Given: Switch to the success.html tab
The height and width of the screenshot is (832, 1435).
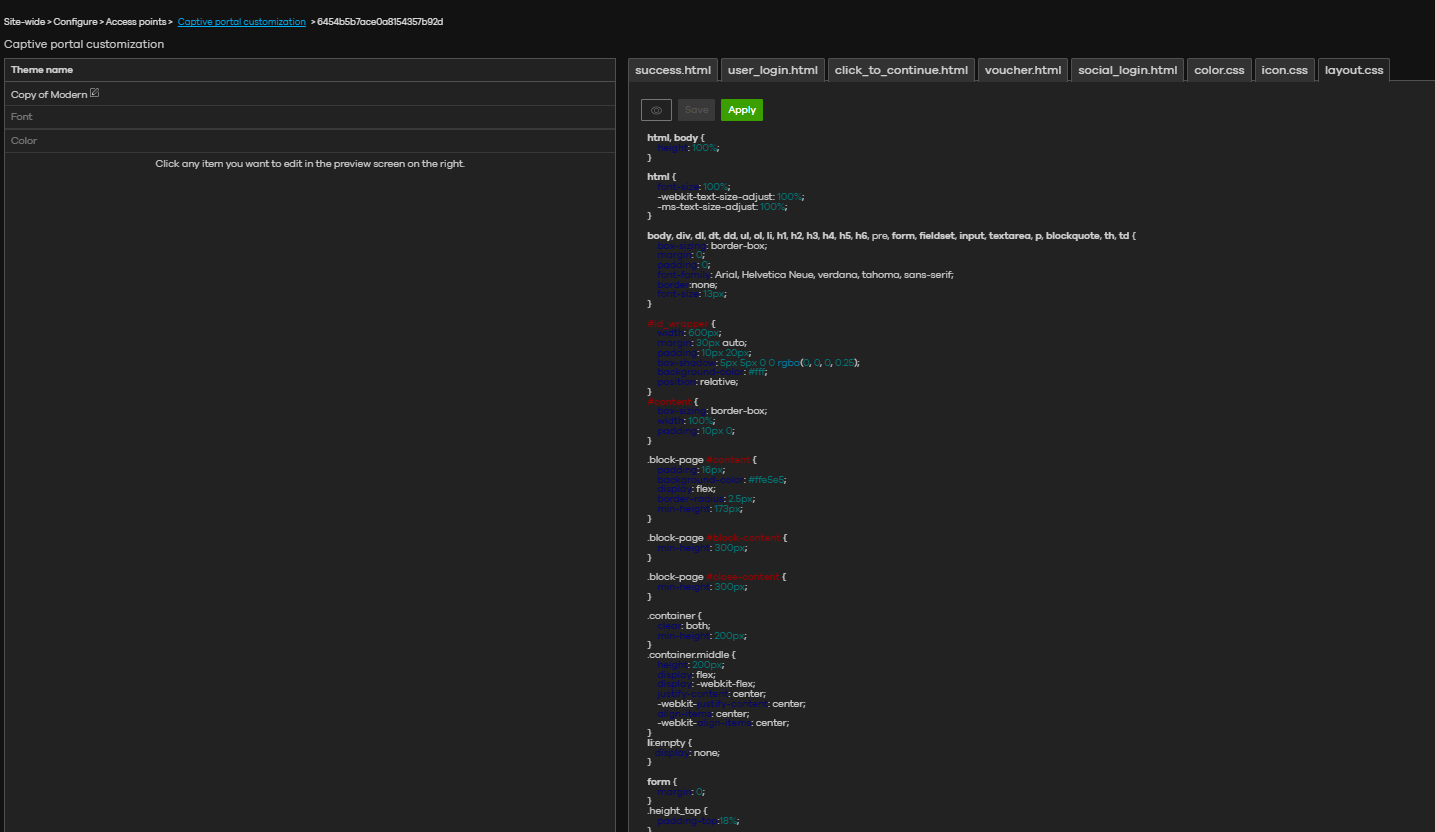Looking at the screenshot, I should (673, 70).
